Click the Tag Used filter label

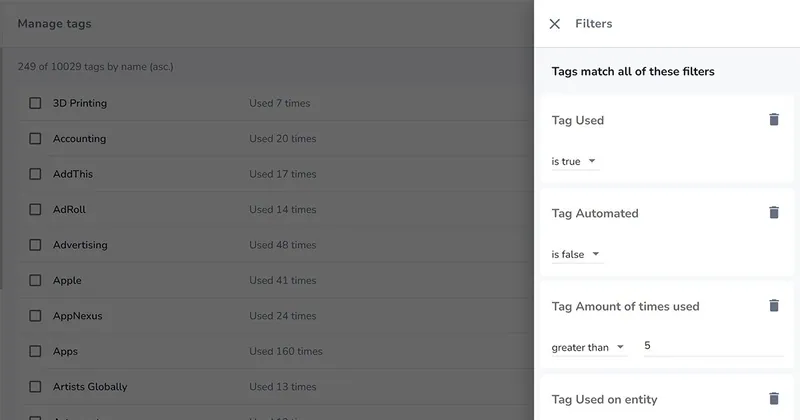click(x=578, y=120)
